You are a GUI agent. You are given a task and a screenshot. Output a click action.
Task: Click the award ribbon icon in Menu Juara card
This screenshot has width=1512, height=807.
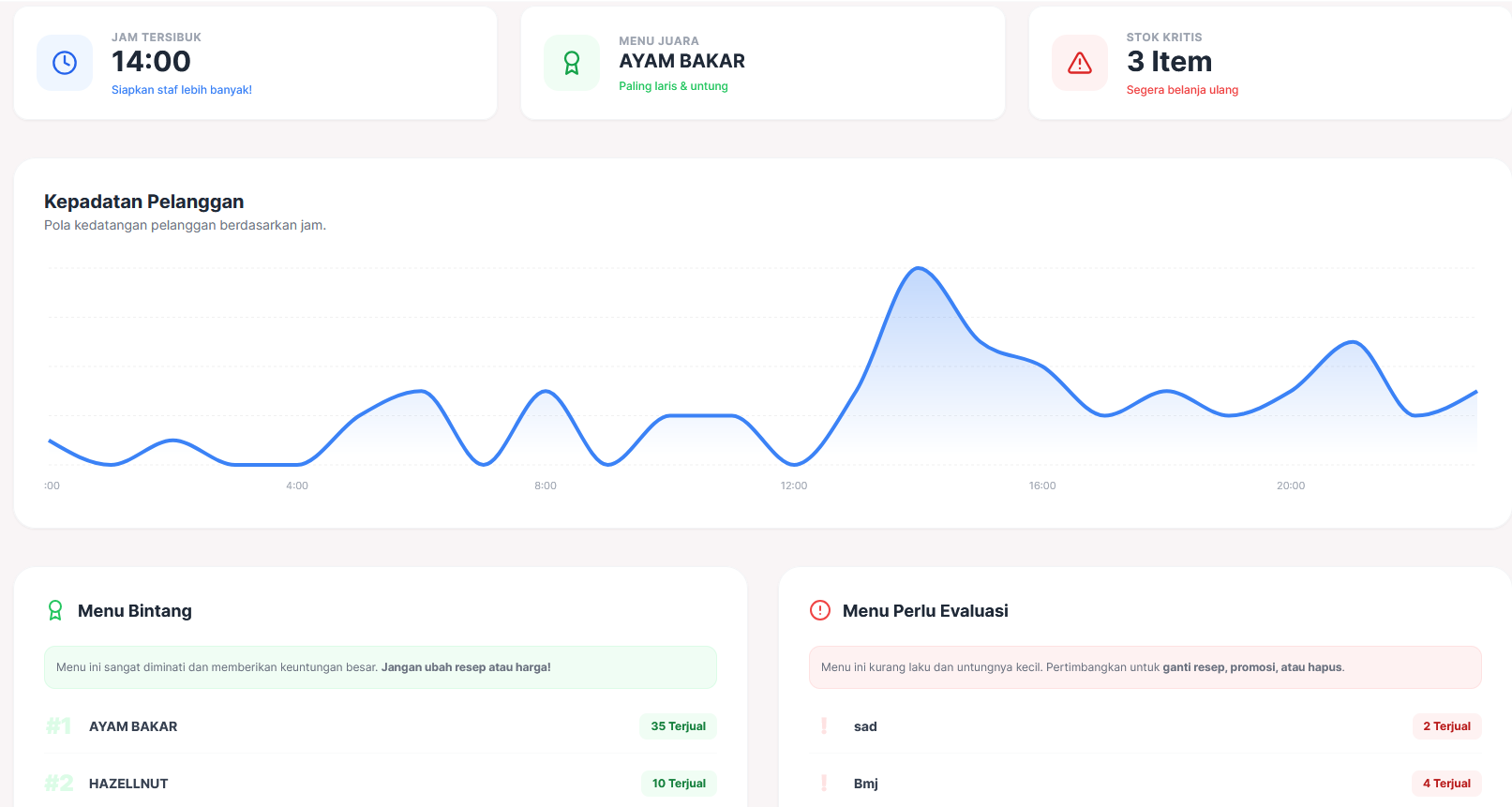(572, 63)
